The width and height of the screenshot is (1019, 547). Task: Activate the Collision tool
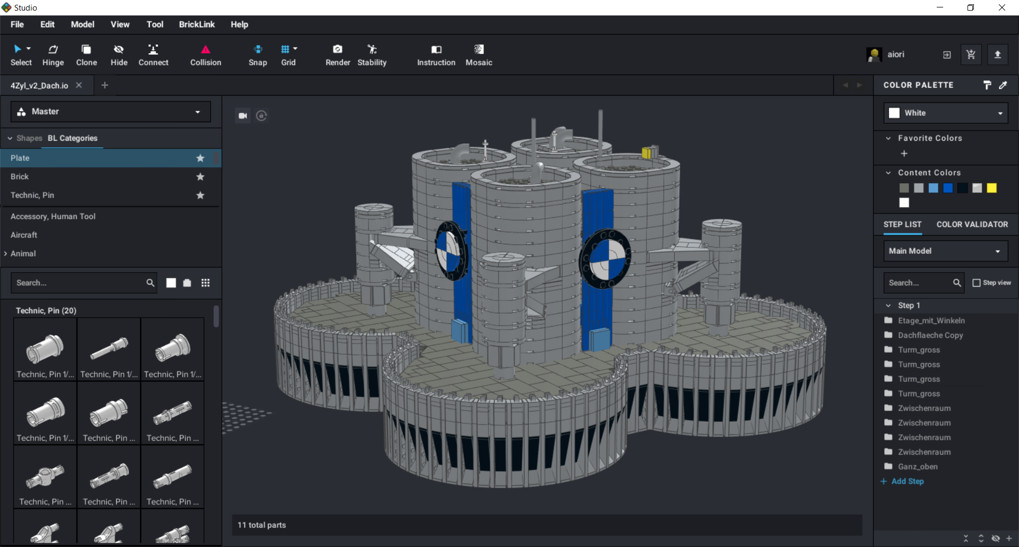tap(205, 54)
